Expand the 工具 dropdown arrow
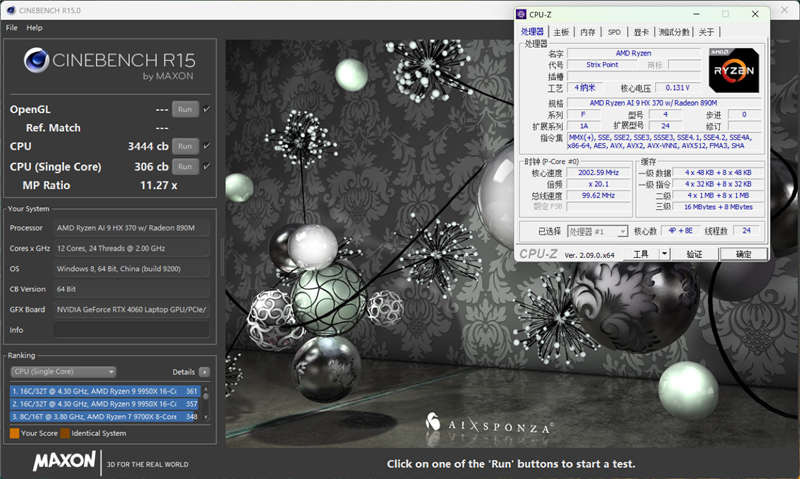 click(664, 254)
